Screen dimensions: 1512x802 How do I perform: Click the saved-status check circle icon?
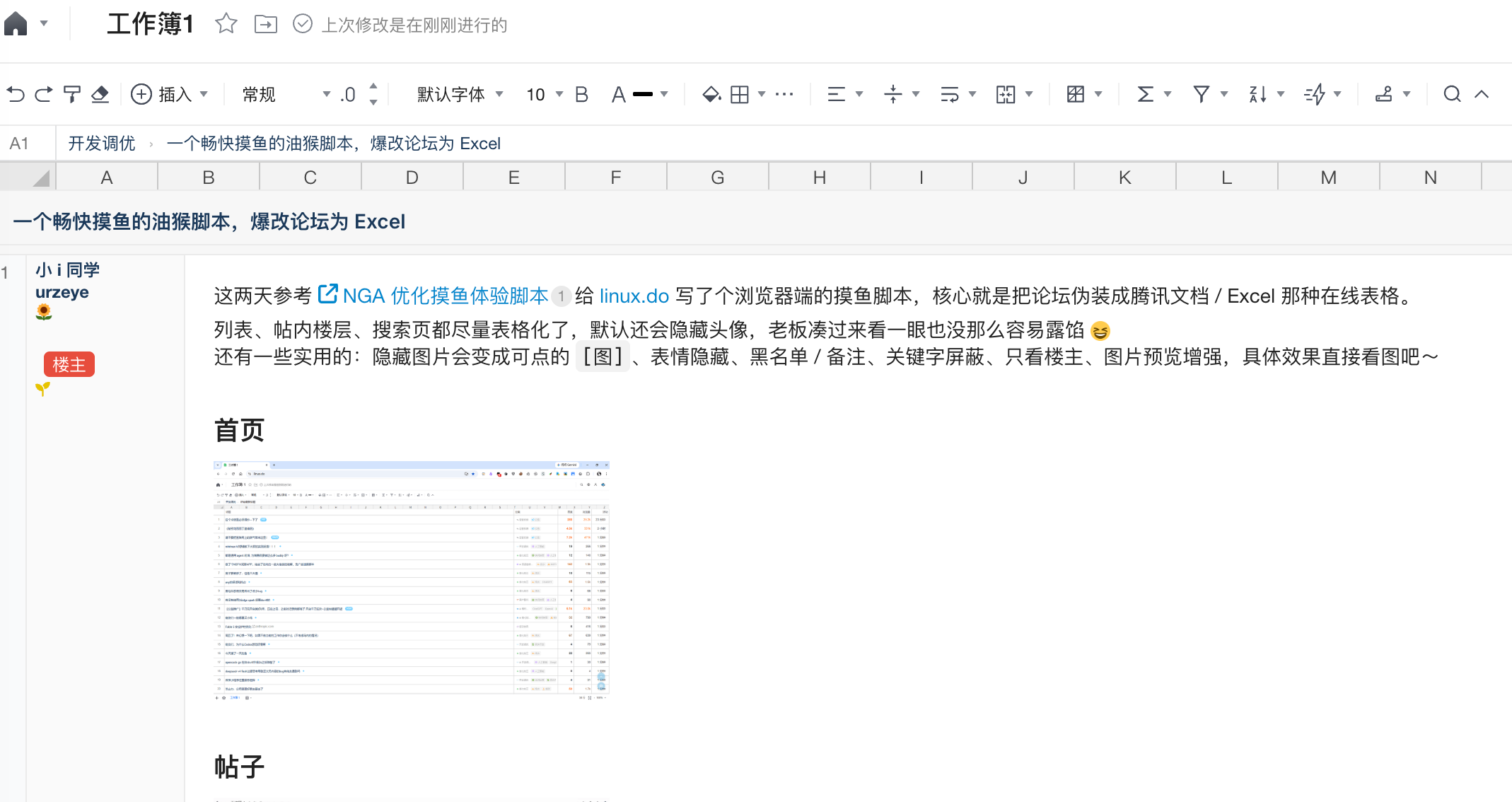pos(303,24)
